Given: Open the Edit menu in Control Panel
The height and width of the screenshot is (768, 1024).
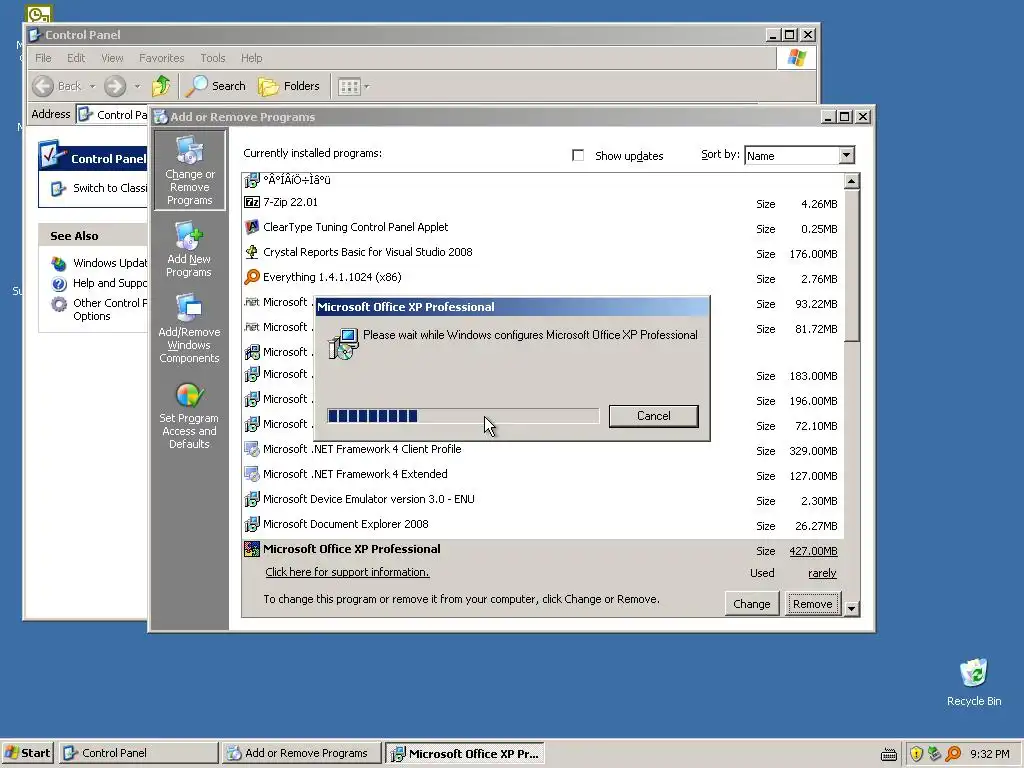Looking at the screenshot, I should [x=76, y=58].
